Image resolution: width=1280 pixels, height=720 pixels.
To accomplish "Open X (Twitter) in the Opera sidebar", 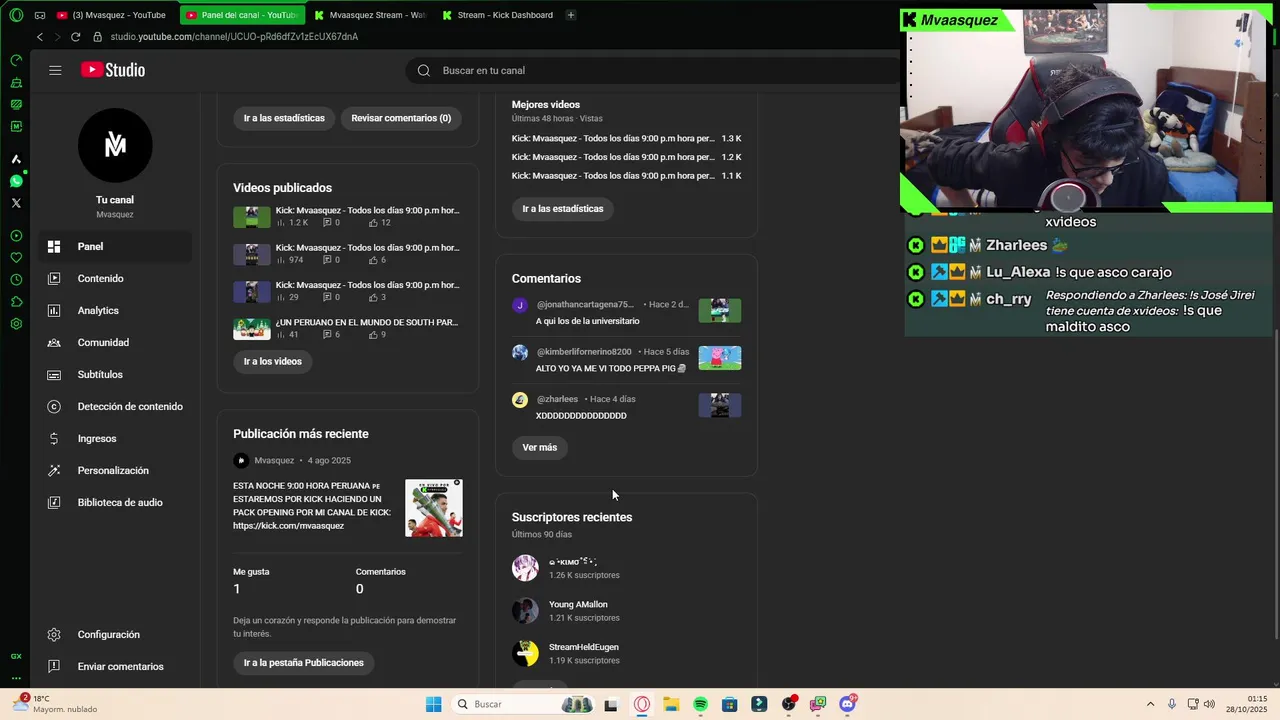I will [16, 203].
